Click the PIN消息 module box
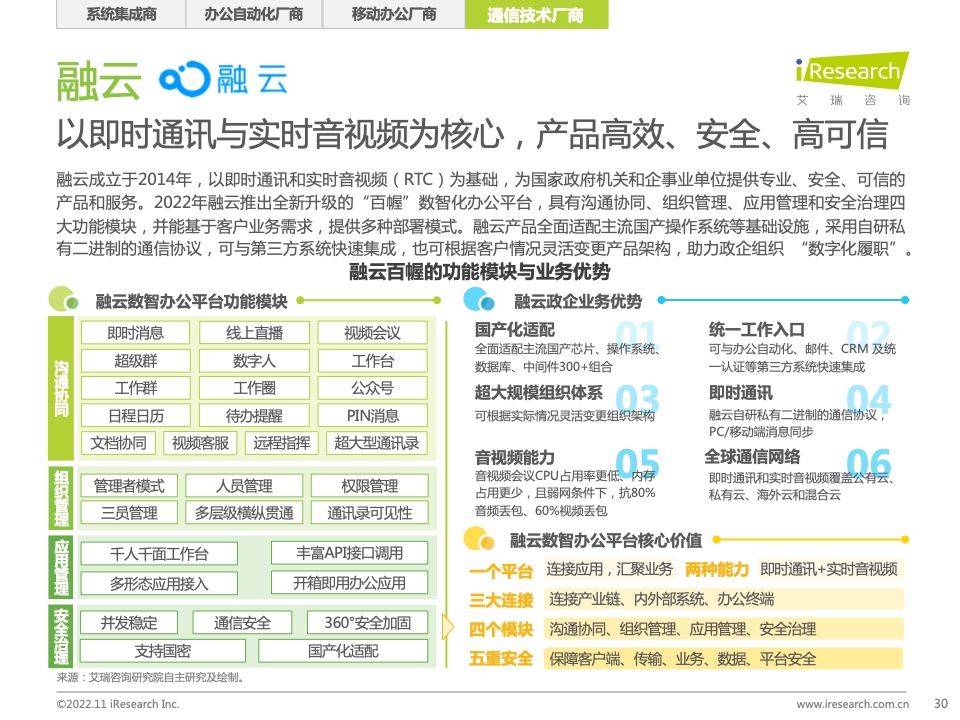 (x=372, y=416)
